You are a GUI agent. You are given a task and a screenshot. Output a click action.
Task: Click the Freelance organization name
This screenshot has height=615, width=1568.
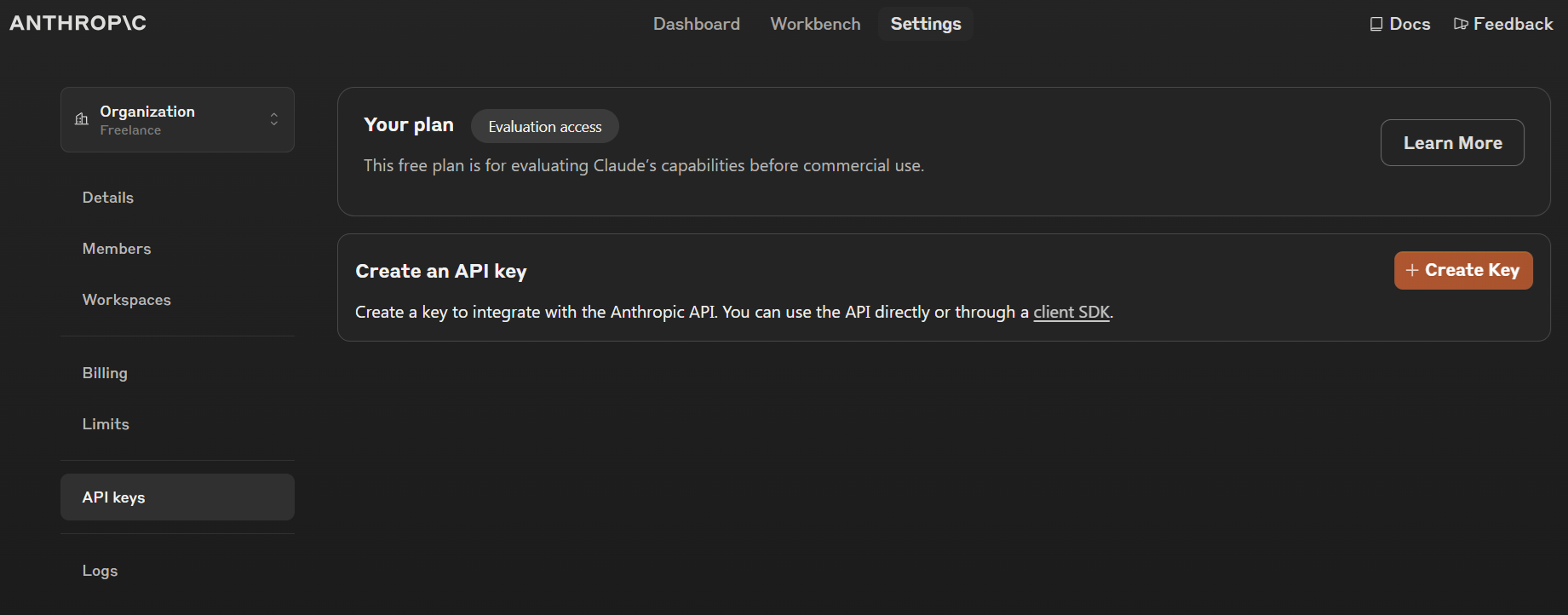(x=130, y=130)
